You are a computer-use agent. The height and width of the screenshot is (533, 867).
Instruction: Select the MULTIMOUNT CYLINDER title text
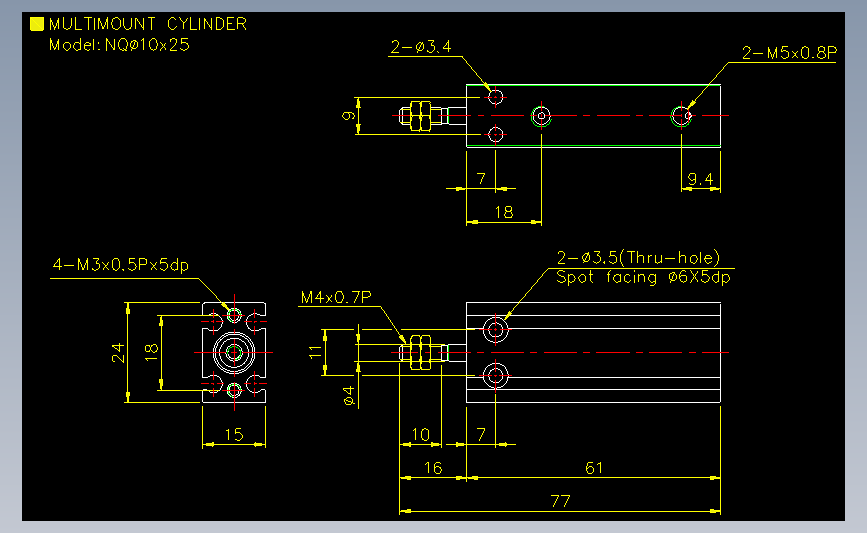[x=148, y=24]
